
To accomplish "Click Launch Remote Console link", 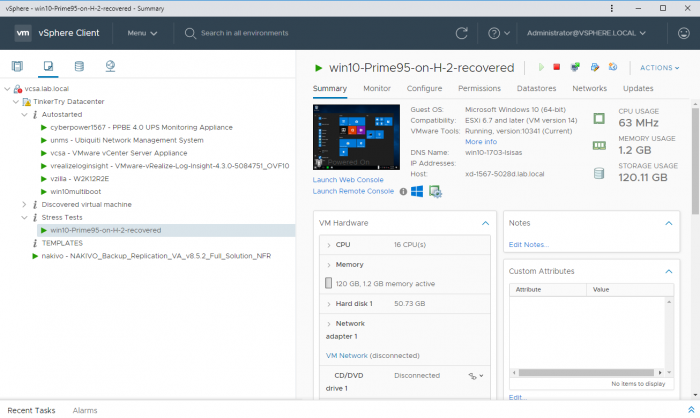I will 353,192.
